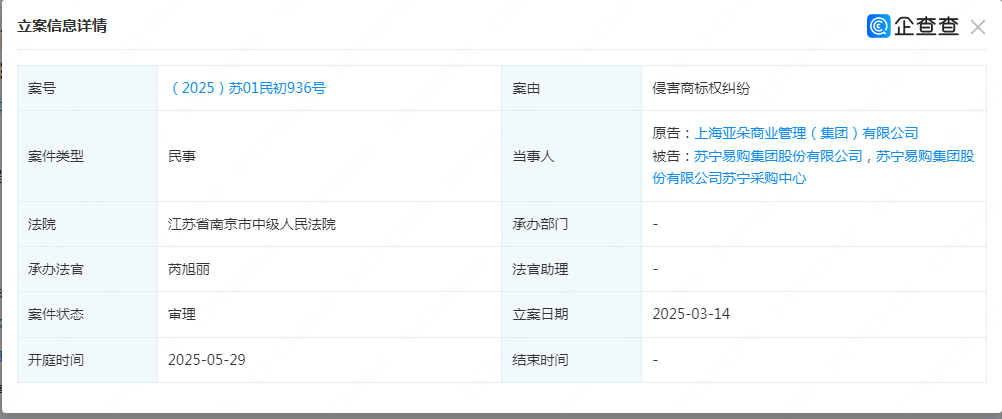Screen dimensions: 1002x419
Task: Select the 案号 label cell
Action: tap(88, 88)
